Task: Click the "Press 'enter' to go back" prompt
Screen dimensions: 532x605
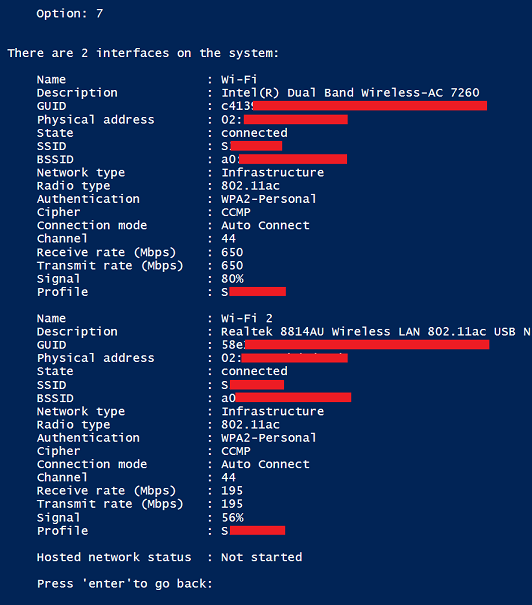Action: pos(125,583)
